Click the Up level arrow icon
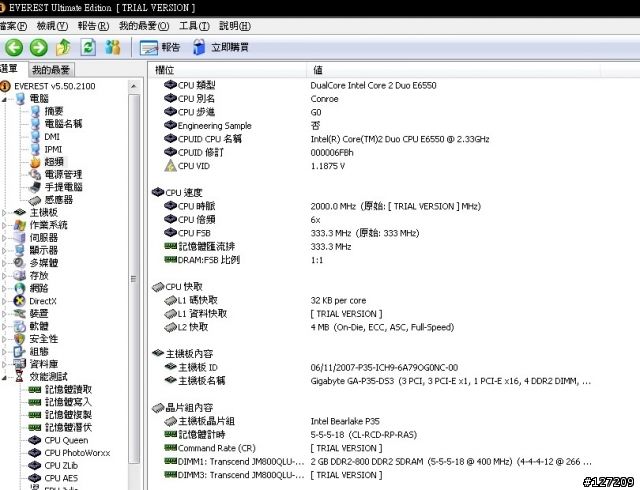The image size is (640, 490). click(63, 47)
